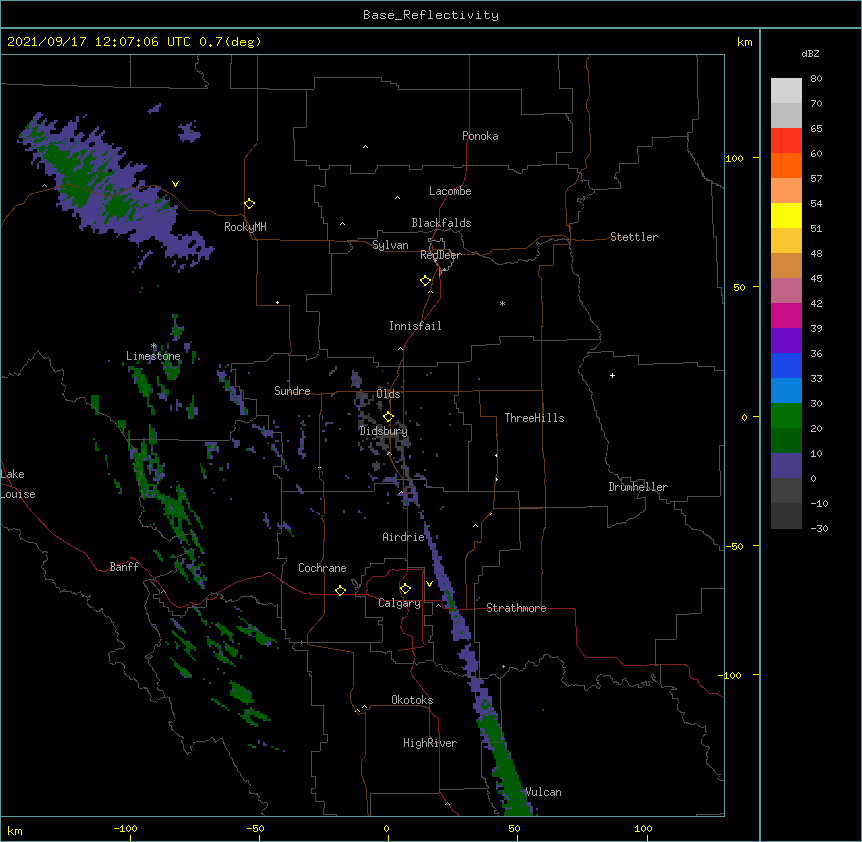Click the dBZ legend heading
The height and width of the screenshot is (842, 862).
[810, 53]
